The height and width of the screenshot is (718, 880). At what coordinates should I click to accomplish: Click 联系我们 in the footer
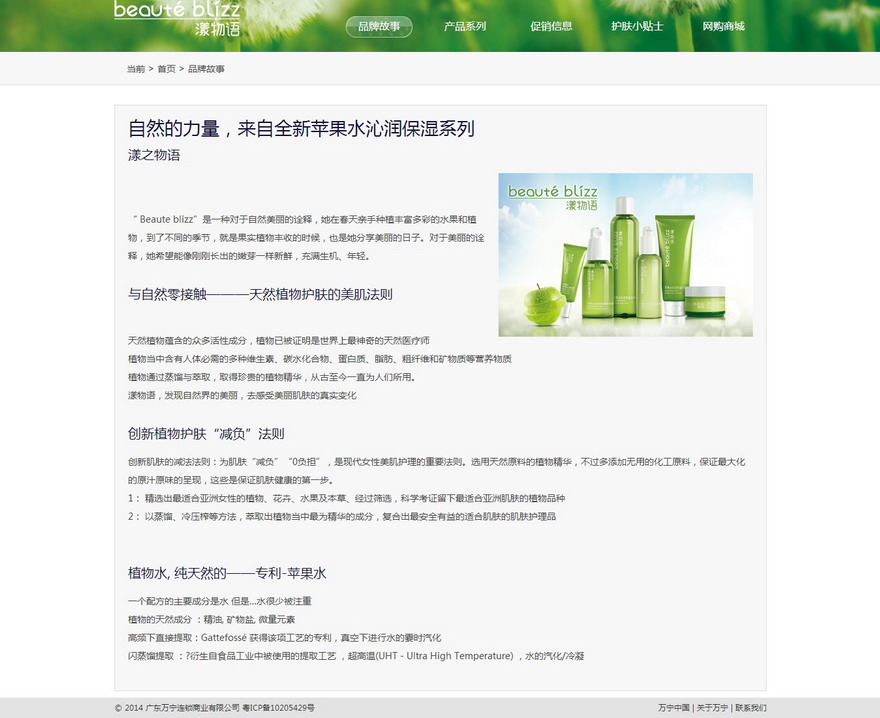(751, 708)
